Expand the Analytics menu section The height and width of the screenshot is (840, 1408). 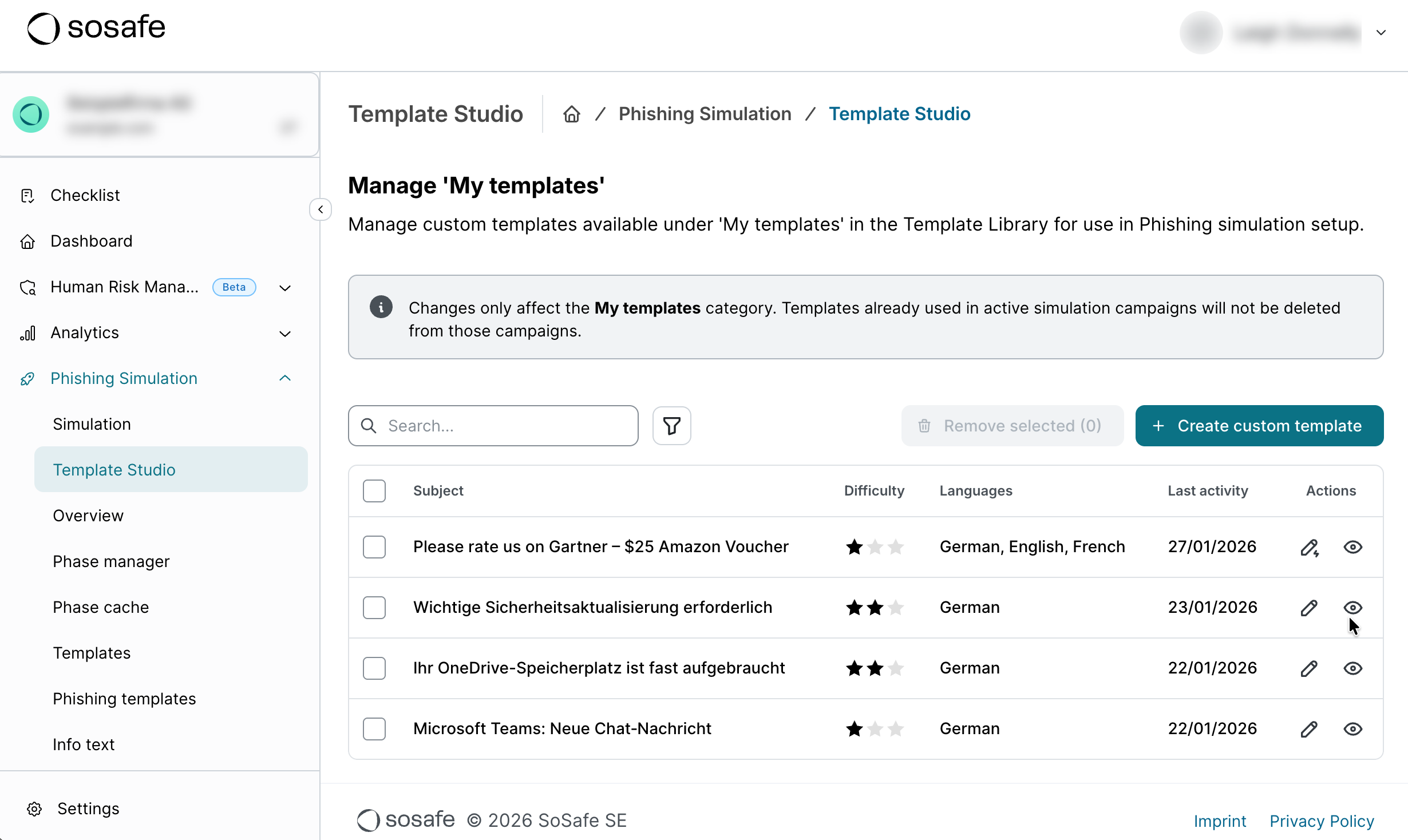284,333
